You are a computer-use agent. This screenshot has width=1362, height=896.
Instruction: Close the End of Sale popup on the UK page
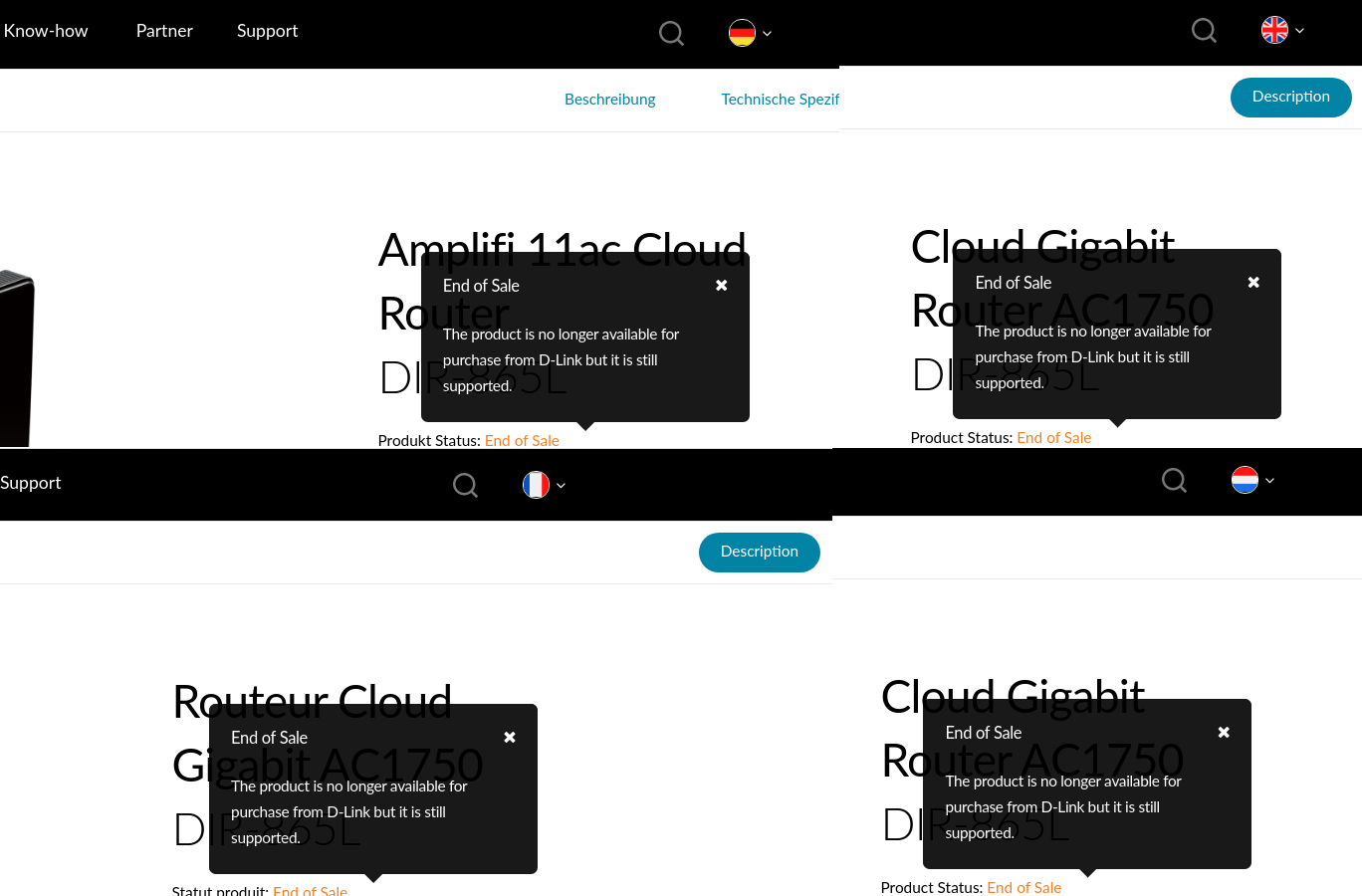(1253, 283)
